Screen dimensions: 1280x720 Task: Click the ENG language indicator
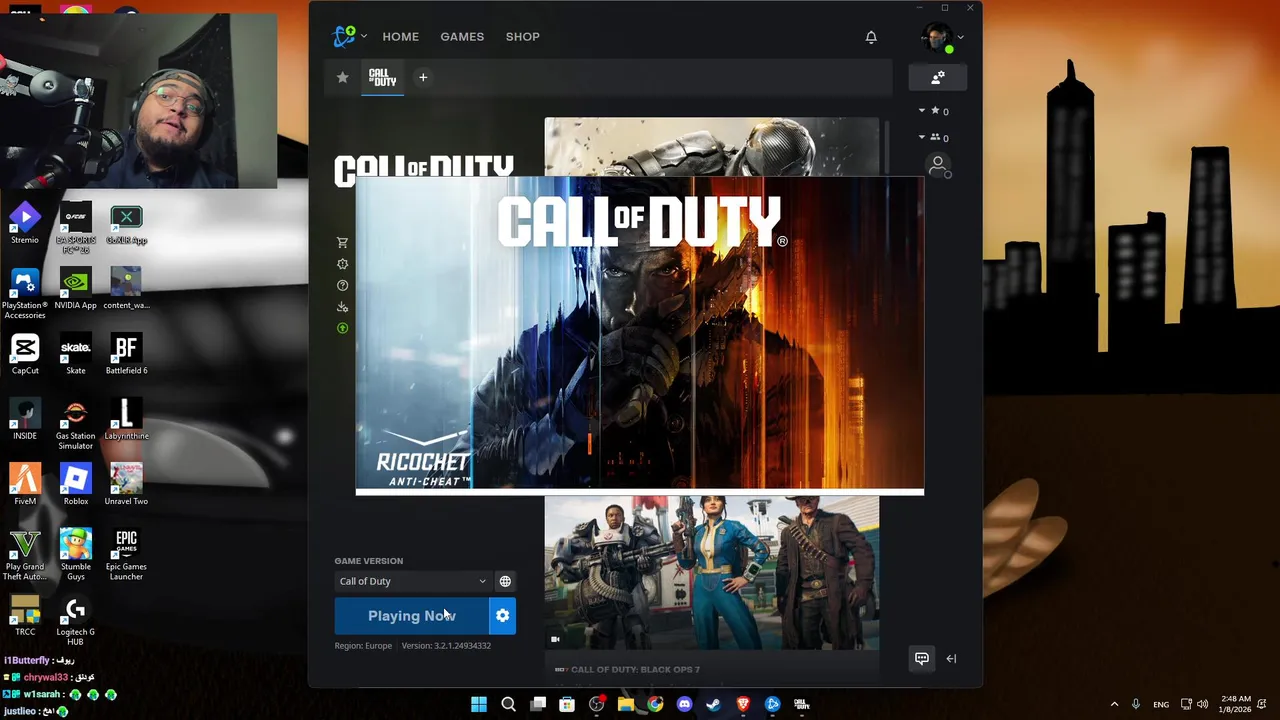coord(1161,704)
